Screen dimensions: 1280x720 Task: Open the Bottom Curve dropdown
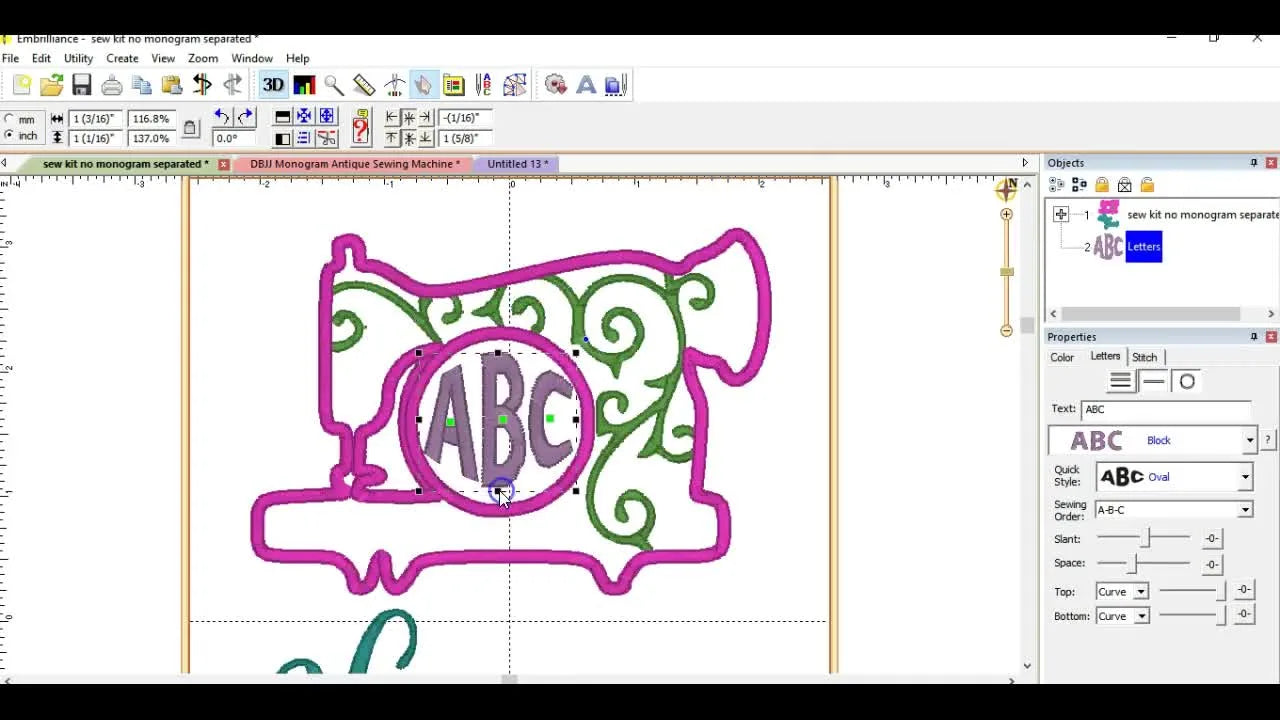1140,616
